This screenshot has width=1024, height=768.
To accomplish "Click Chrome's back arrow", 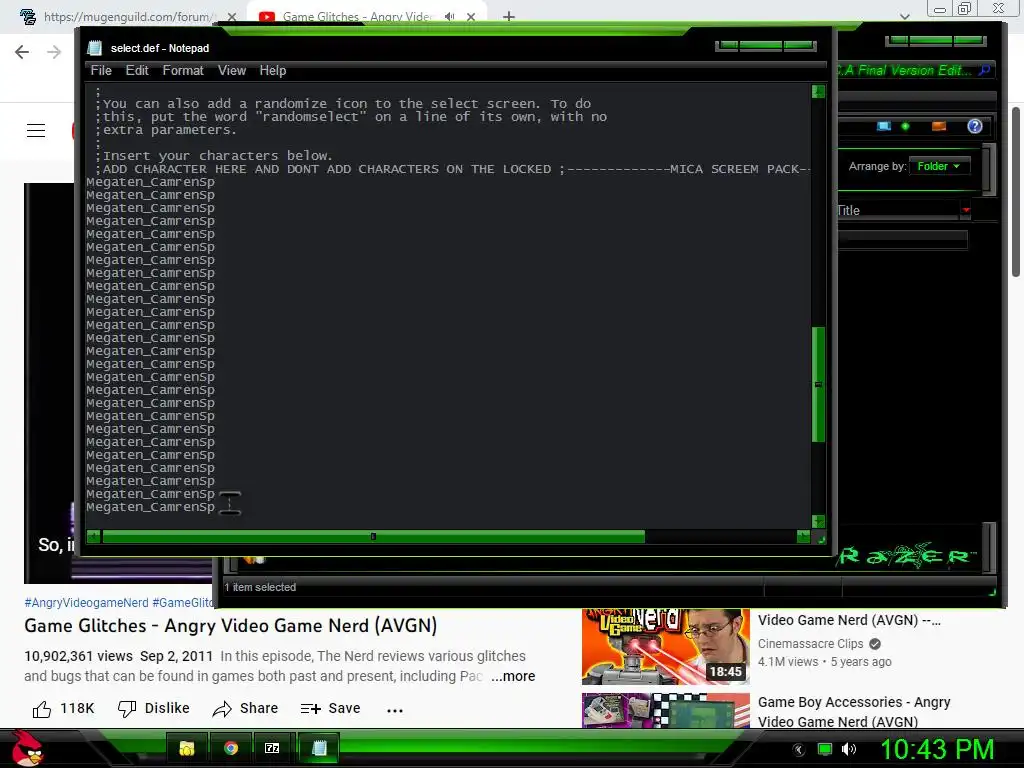I will tap(22, 52).
